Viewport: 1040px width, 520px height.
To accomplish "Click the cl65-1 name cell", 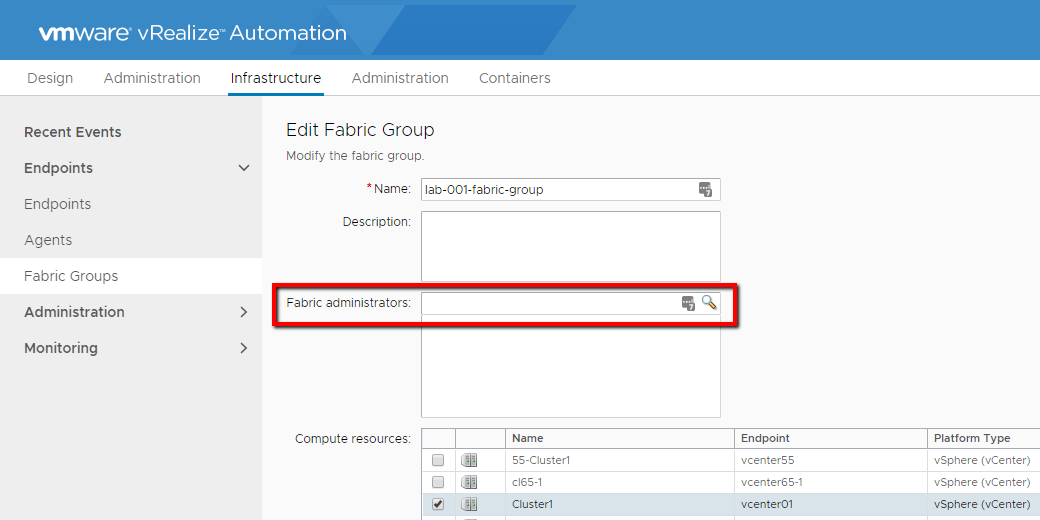I will [x=619, y=482].
